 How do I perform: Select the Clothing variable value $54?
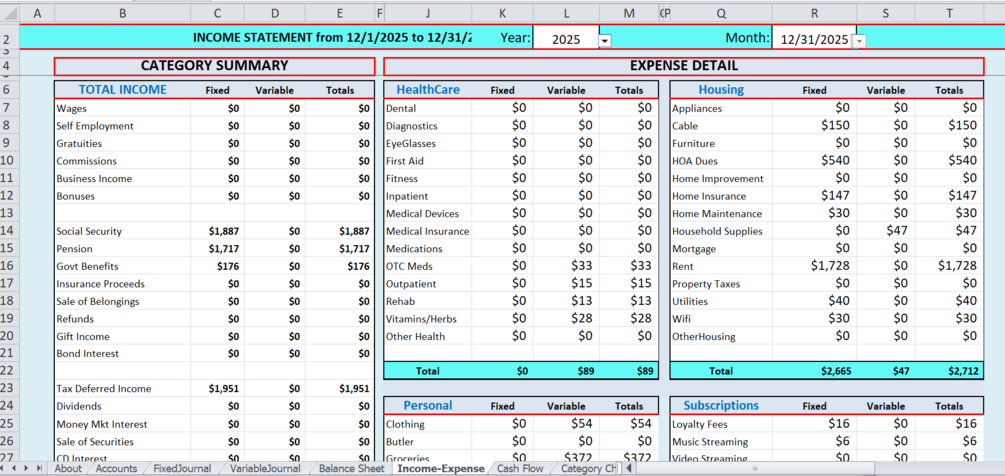(566, 424)
